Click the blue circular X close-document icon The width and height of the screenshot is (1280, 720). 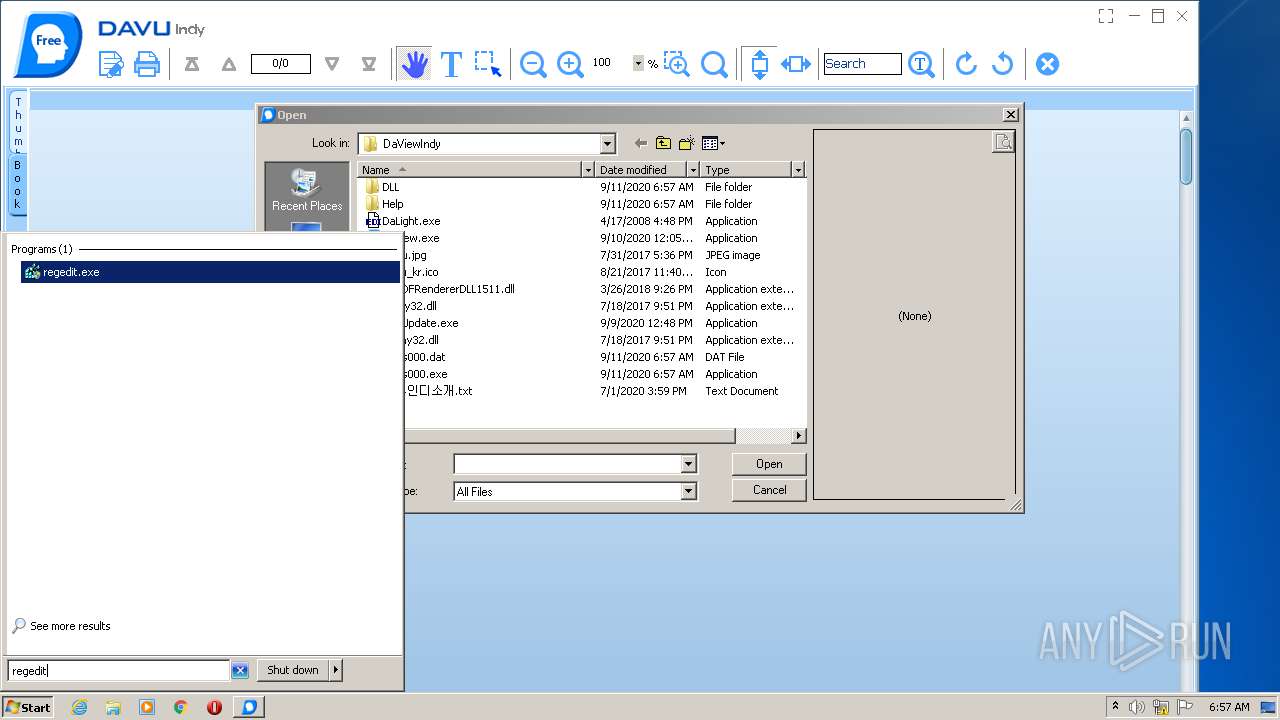point(1047,64)
